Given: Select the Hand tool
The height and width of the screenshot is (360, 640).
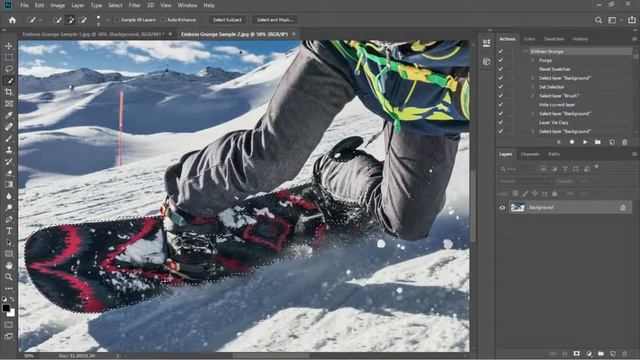Looking at the screenshot, I should [x=9, y=265].
